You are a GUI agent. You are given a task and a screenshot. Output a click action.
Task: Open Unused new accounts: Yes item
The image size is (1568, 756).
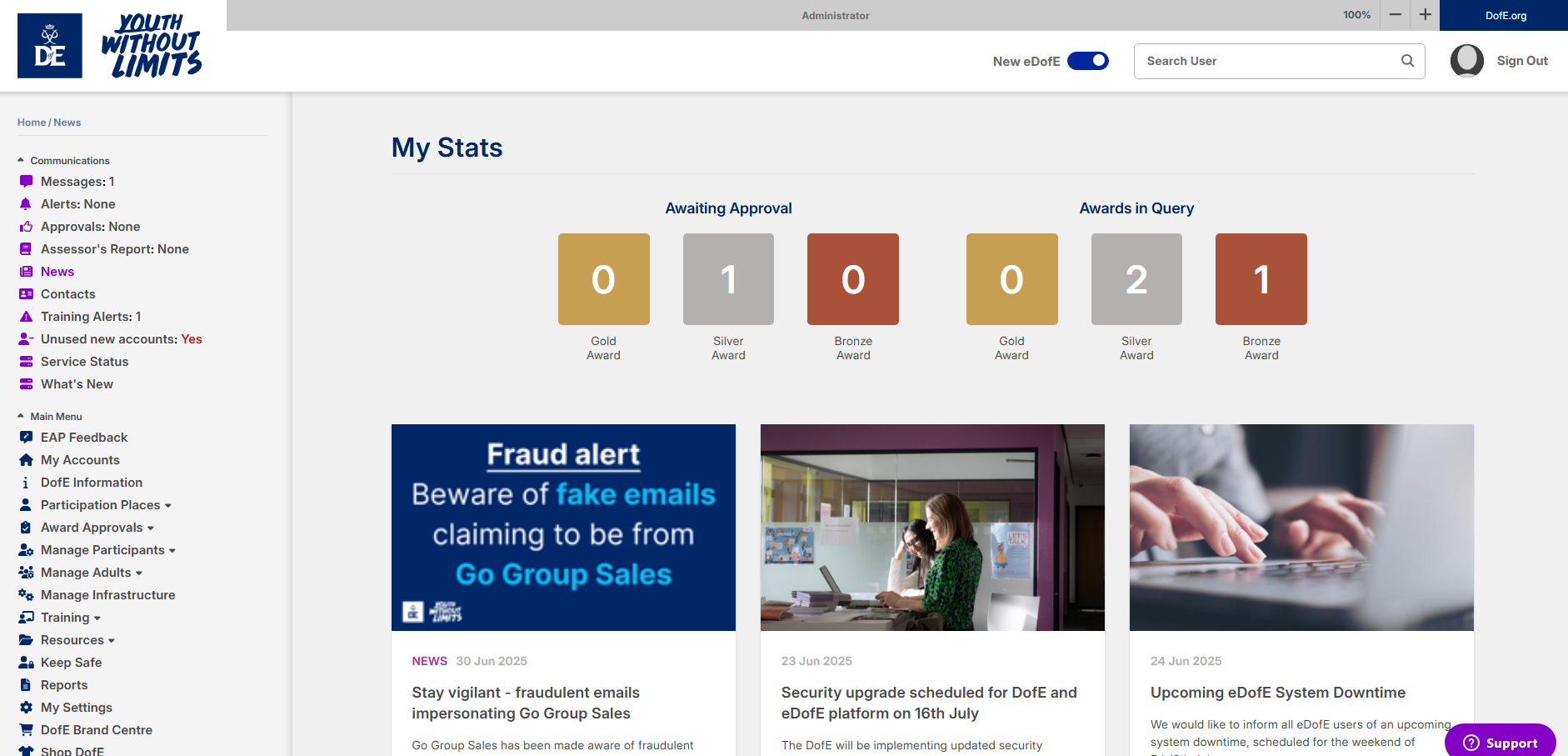[x=122, y=339]
